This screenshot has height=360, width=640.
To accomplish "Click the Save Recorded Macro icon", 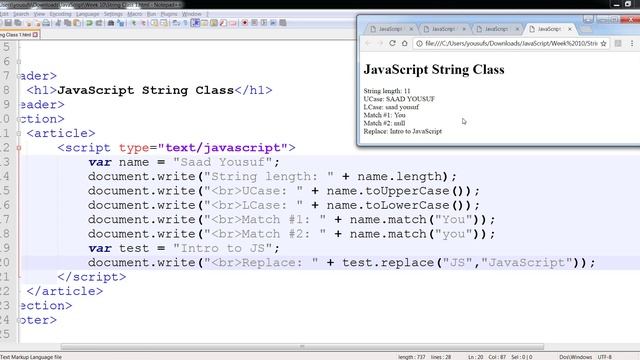I will tap(282, 23).
